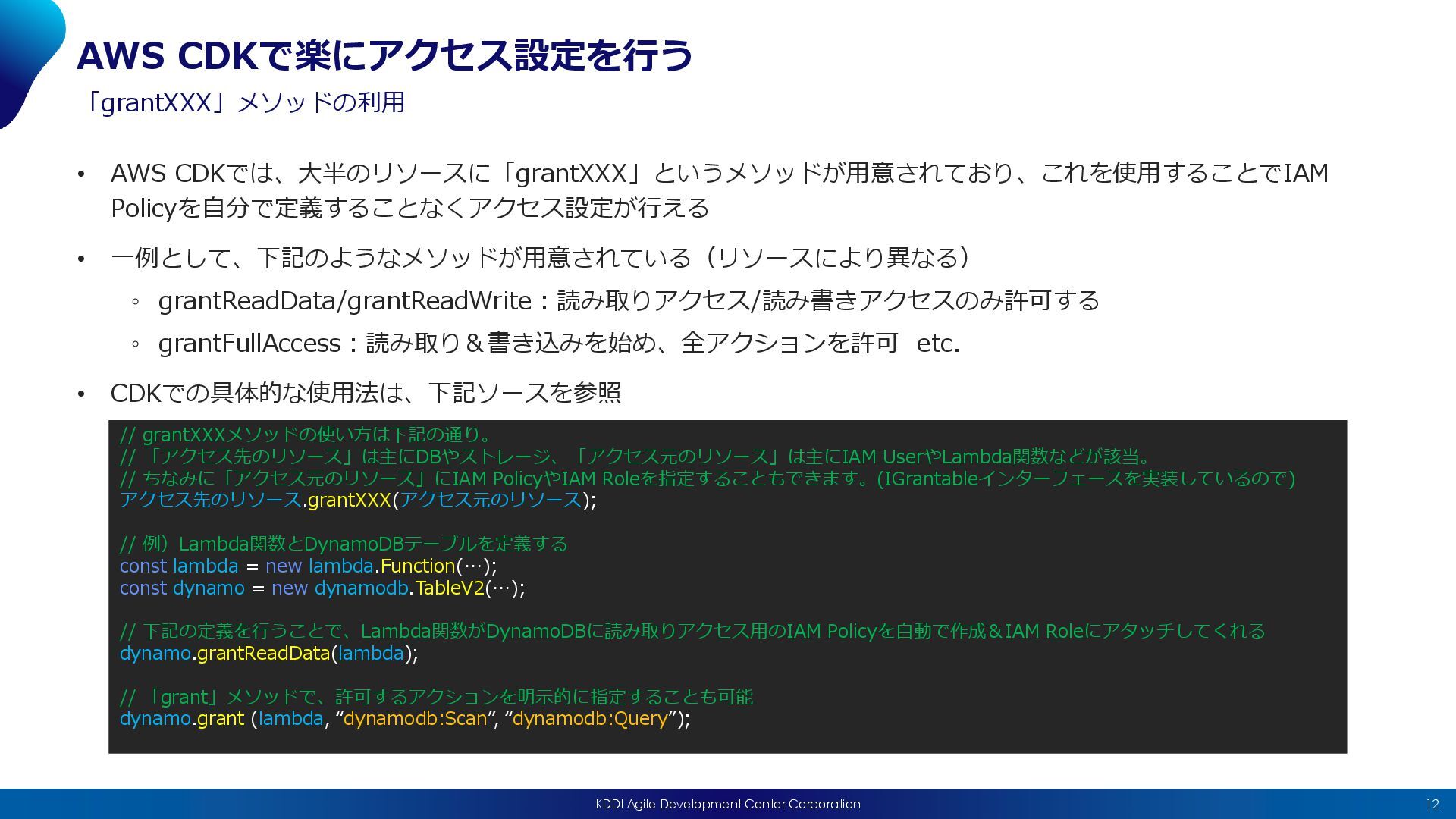Click the '「grant」メソッドで' comment line
This screenshot has height=819, width=1456.
click(436, 697)
